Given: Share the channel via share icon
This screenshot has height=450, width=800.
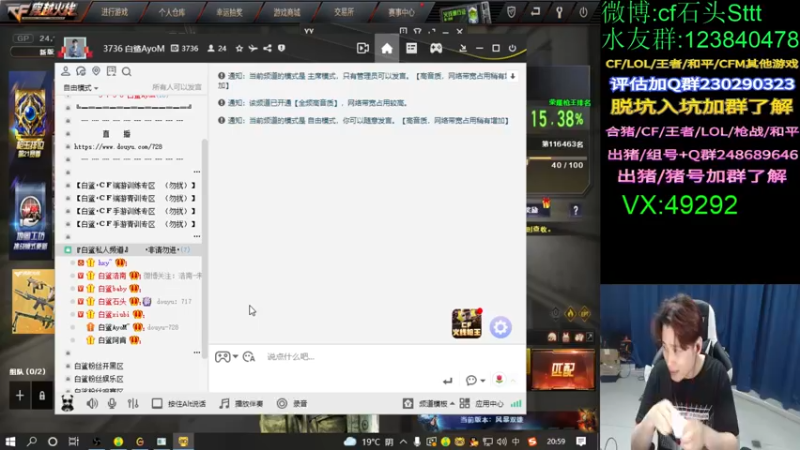Looking at the screenshot, I should coord(267,48).
